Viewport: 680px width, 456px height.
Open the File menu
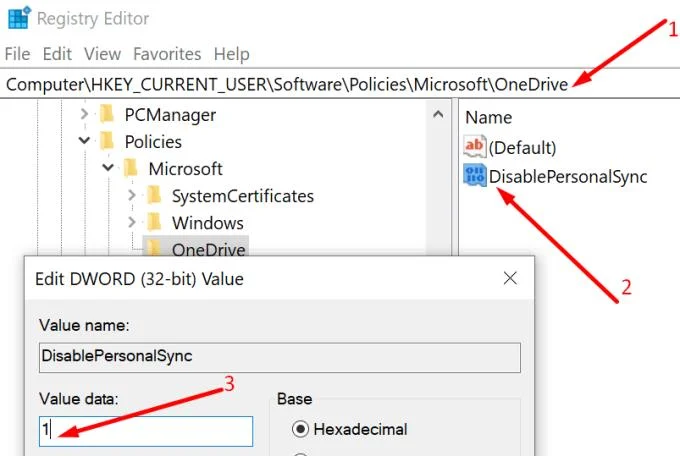pos(17,54)
